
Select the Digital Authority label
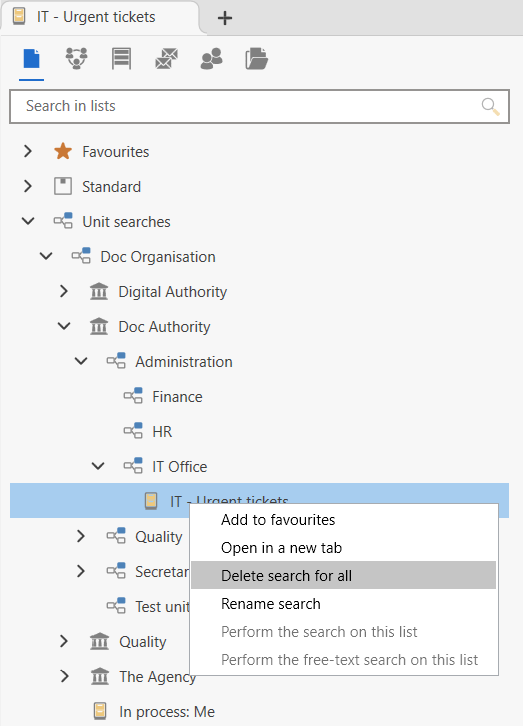(173, 292)
